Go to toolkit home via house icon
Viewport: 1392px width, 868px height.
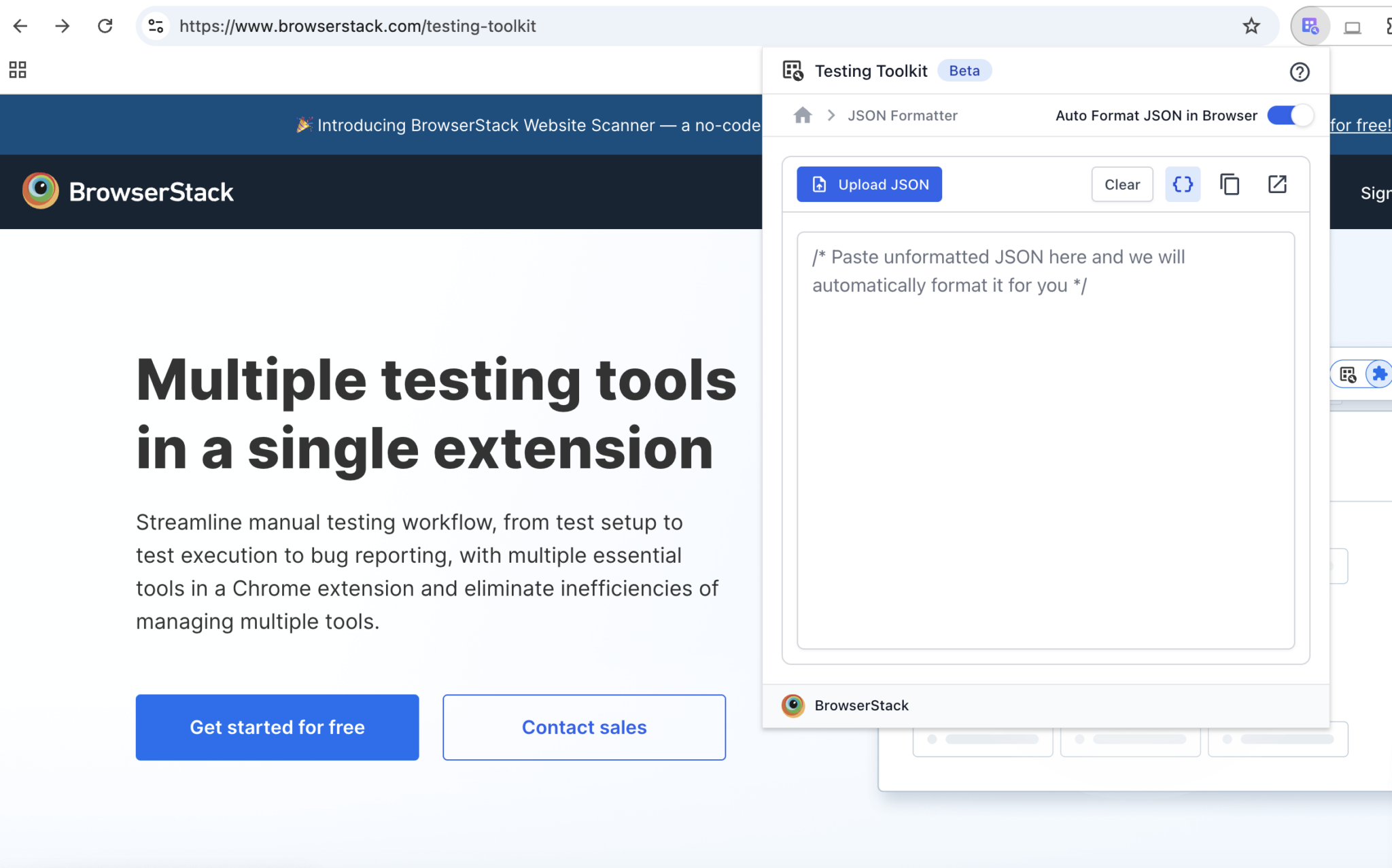[x=802, y=115]
